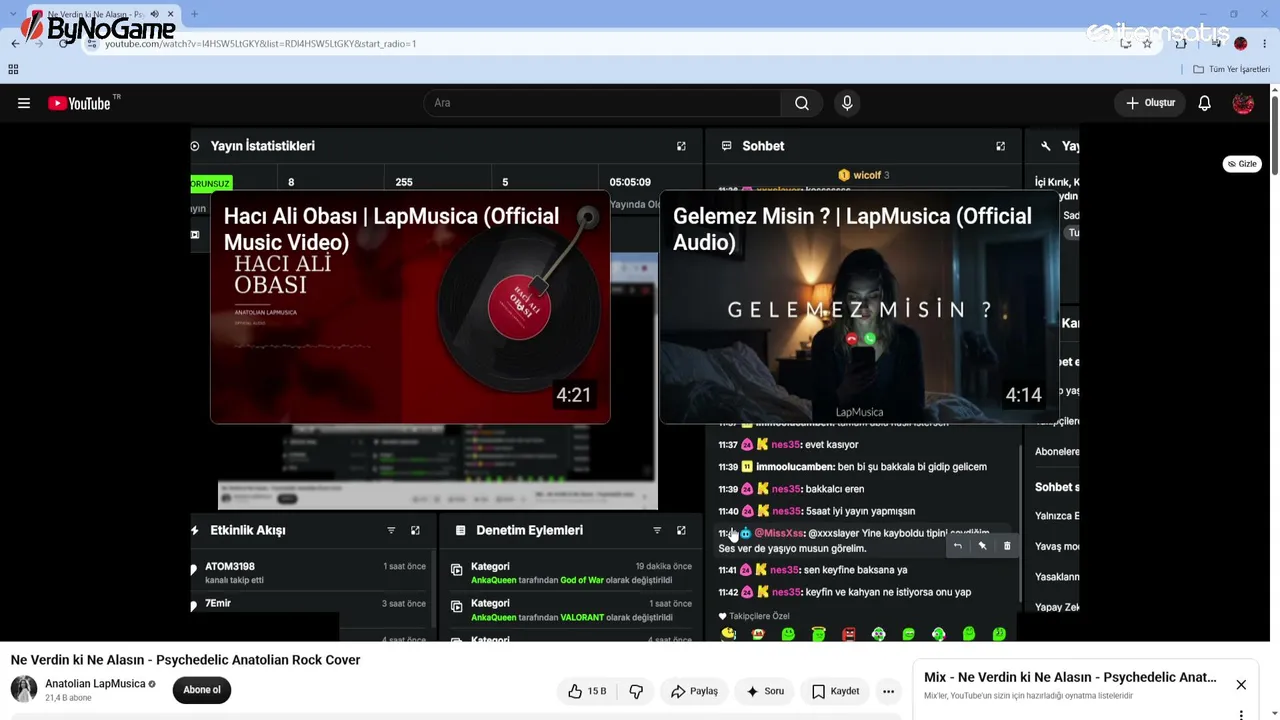Pin the MissXss chat message
Screen dimensions: 1280x720
982,546
